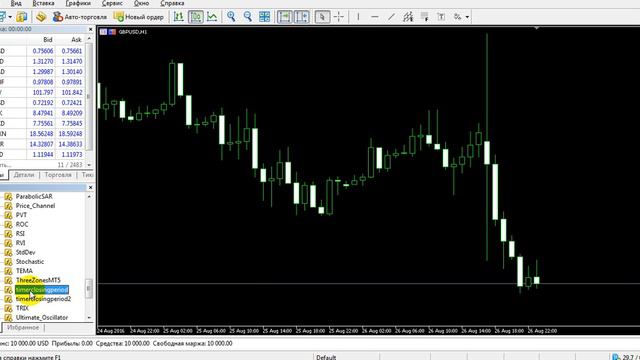Viewport: 640px width, 360px height.
Task: Select the text label tool
Action: click(x=441, y=17)
